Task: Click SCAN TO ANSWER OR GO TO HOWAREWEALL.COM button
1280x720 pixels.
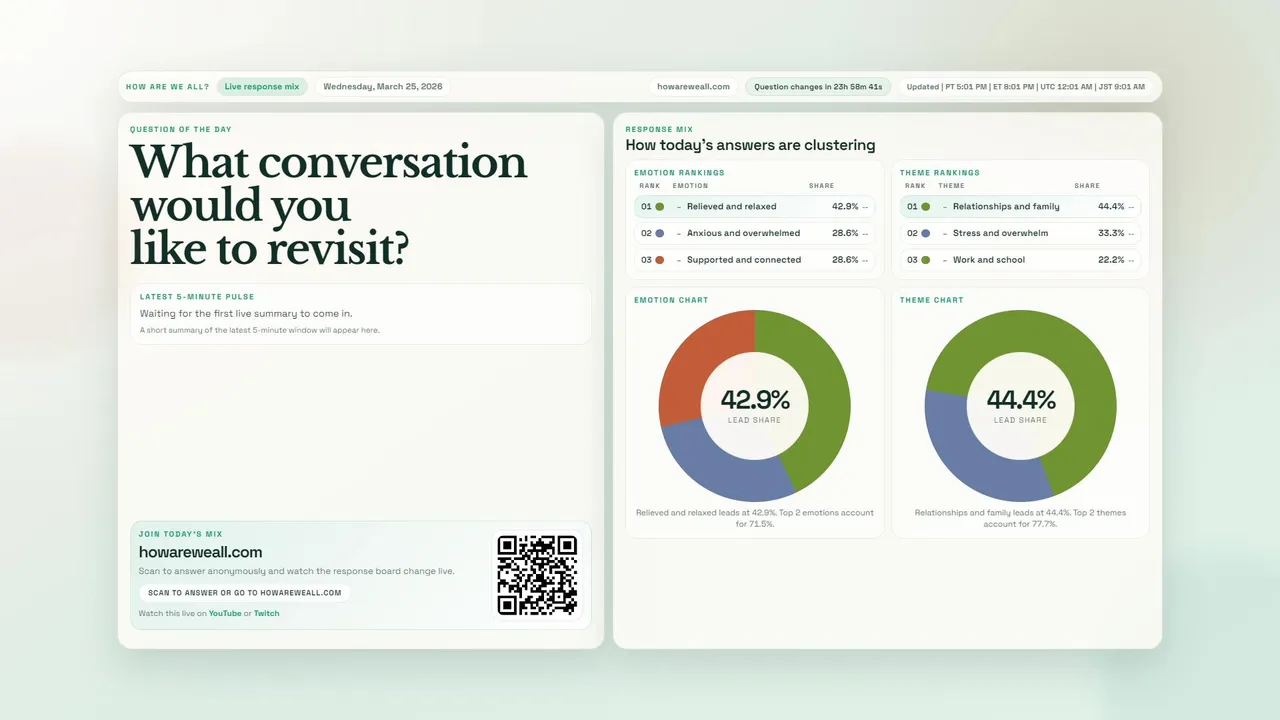Action: pyautogui.click(x=245, y=593)
